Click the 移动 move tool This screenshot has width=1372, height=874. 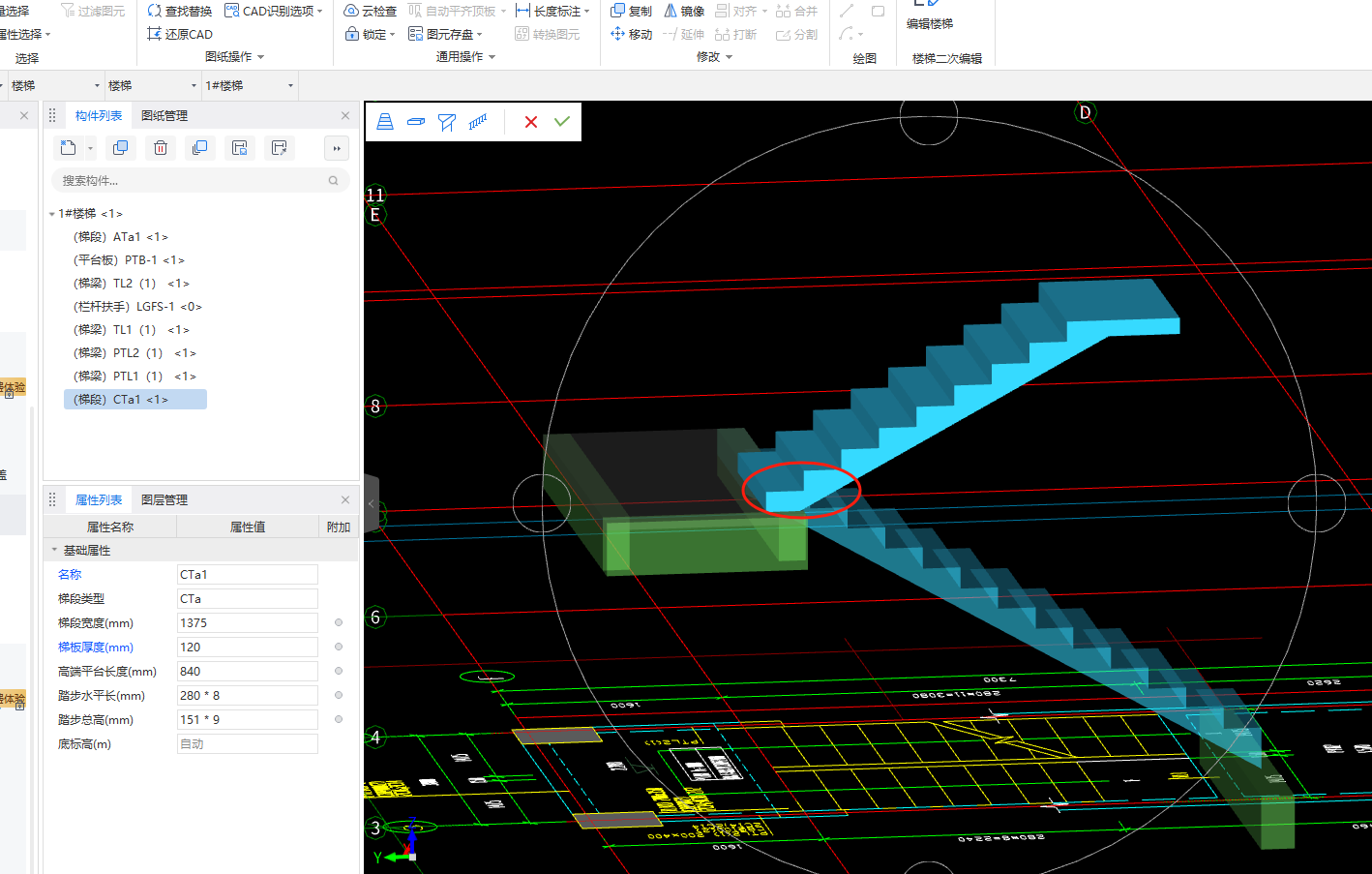coord(631,34)
